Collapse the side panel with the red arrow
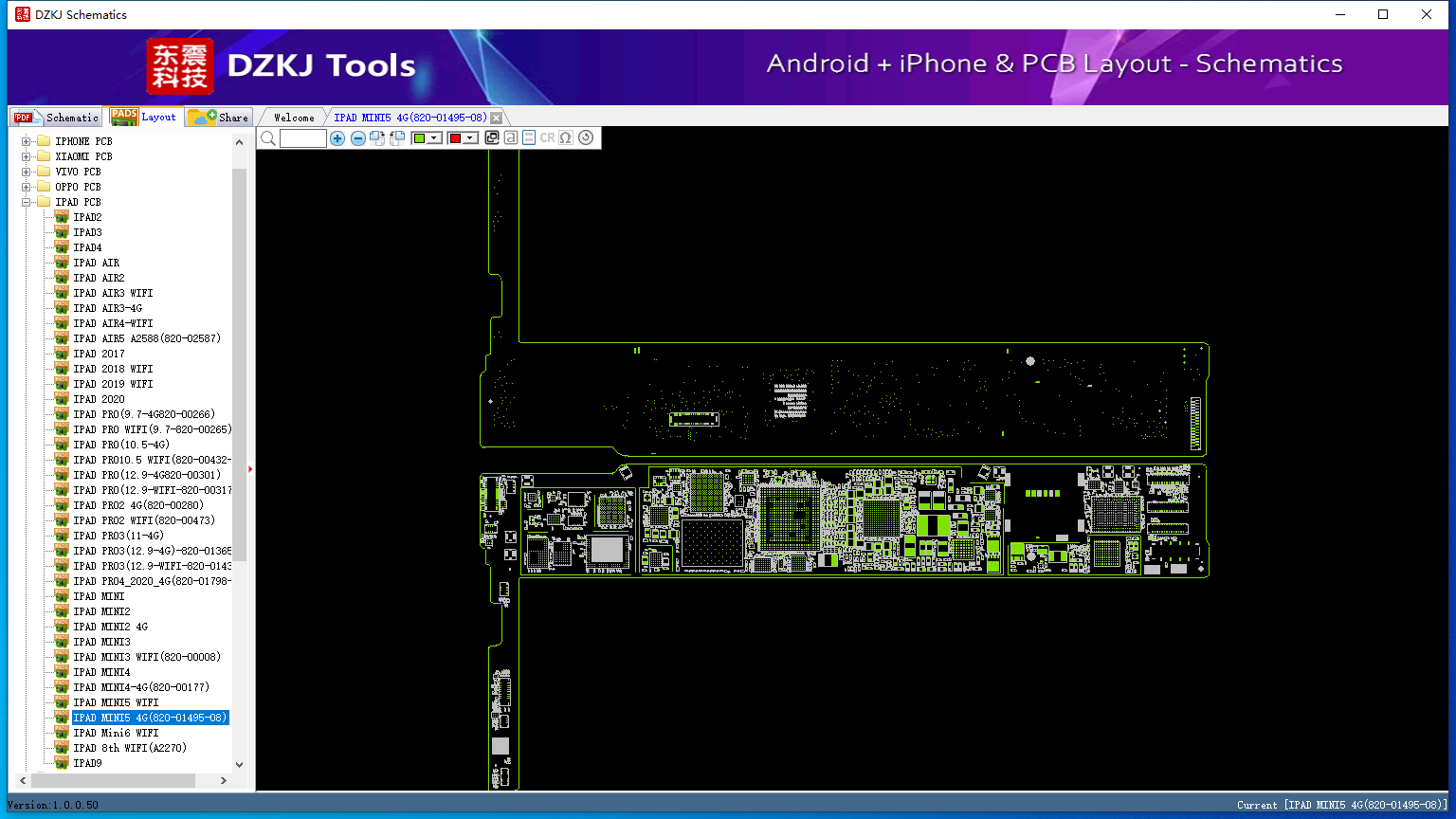The image size is (1456, 819). 250,468
